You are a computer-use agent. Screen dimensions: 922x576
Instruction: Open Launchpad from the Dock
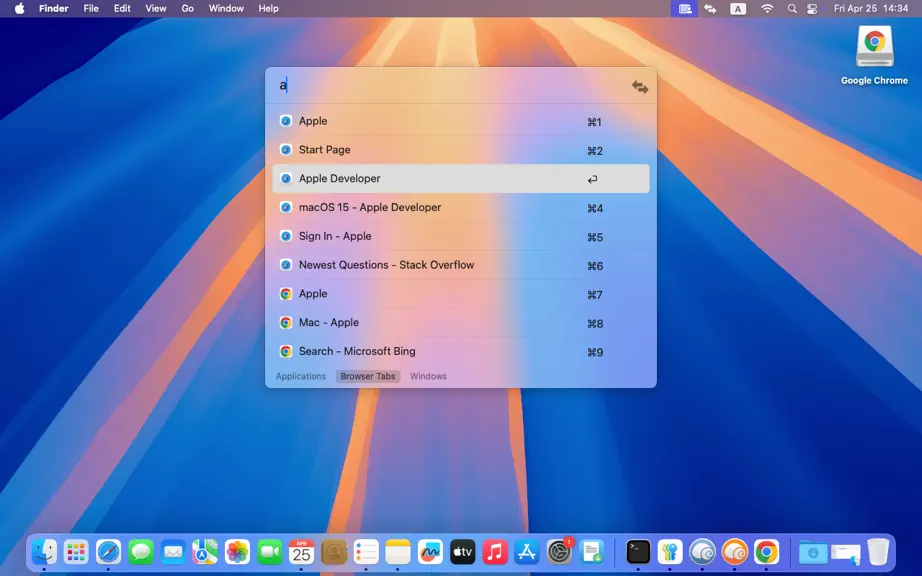[x=76, y=552]
